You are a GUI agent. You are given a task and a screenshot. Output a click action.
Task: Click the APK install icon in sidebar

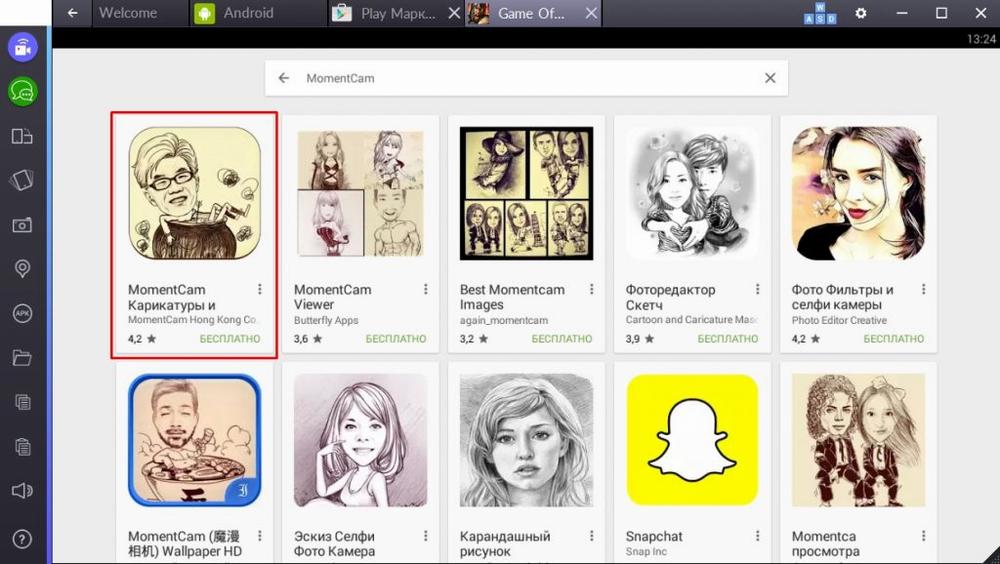coord(22,314)
